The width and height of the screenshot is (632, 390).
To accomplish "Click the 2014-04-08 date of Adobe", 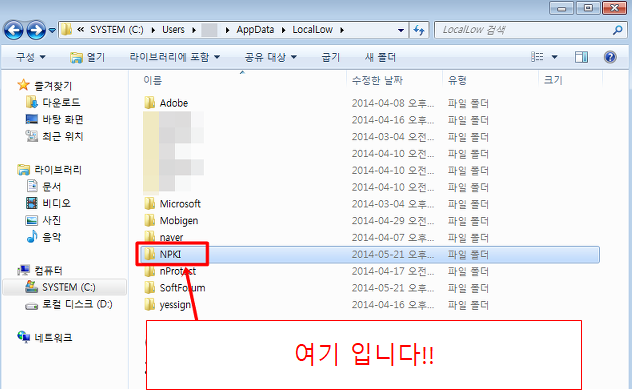I will [393, 104].
